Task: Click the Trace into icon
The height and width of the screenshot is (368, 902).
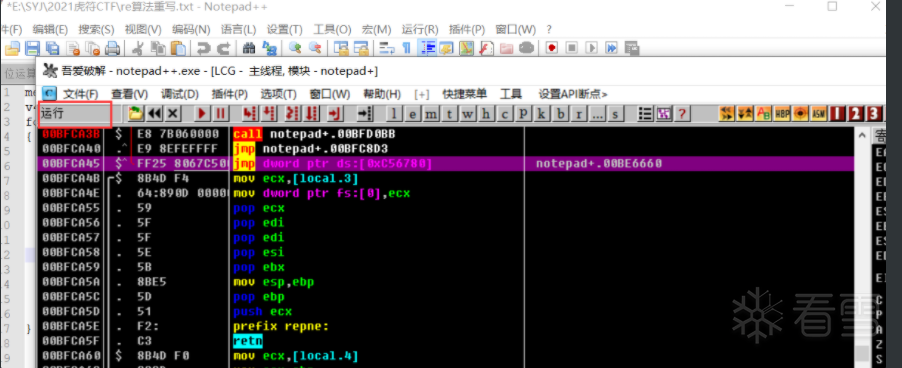Action: coord(292,114)
